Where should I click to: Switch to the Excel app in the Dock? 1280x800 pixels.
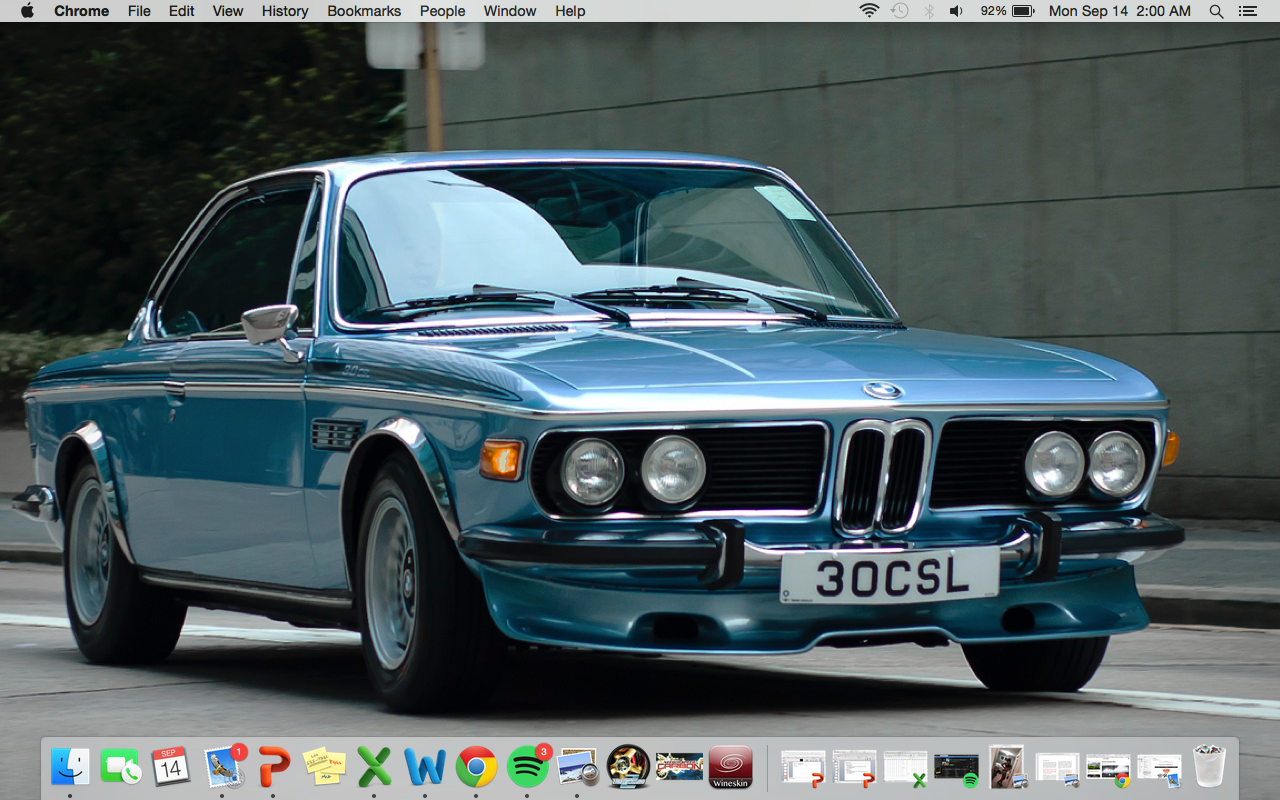375,767
